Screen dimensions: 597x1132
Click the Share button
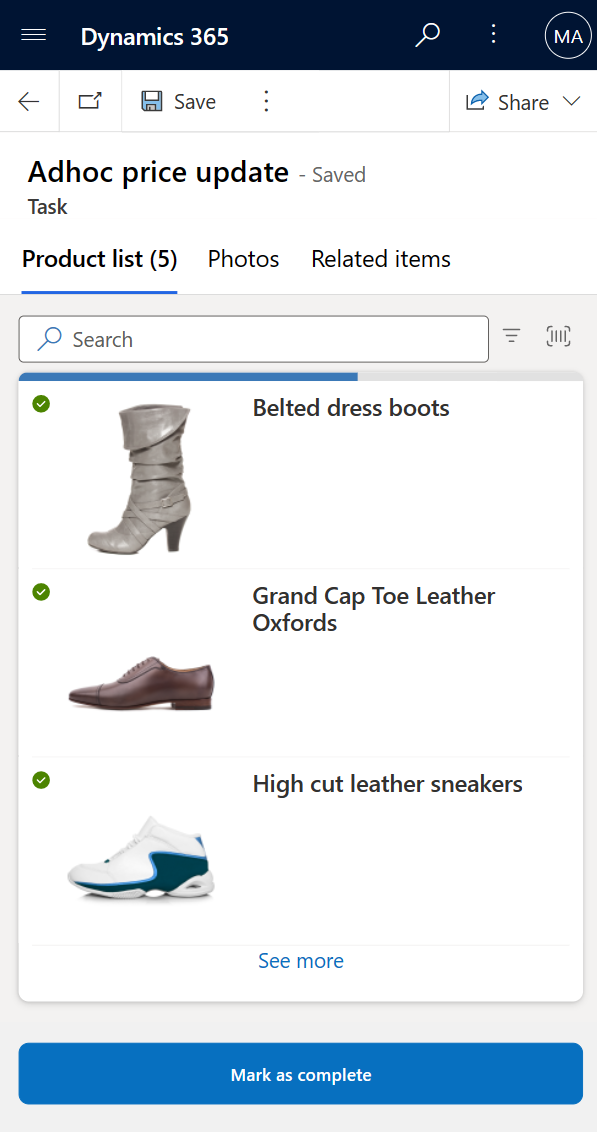pos(507,103)
